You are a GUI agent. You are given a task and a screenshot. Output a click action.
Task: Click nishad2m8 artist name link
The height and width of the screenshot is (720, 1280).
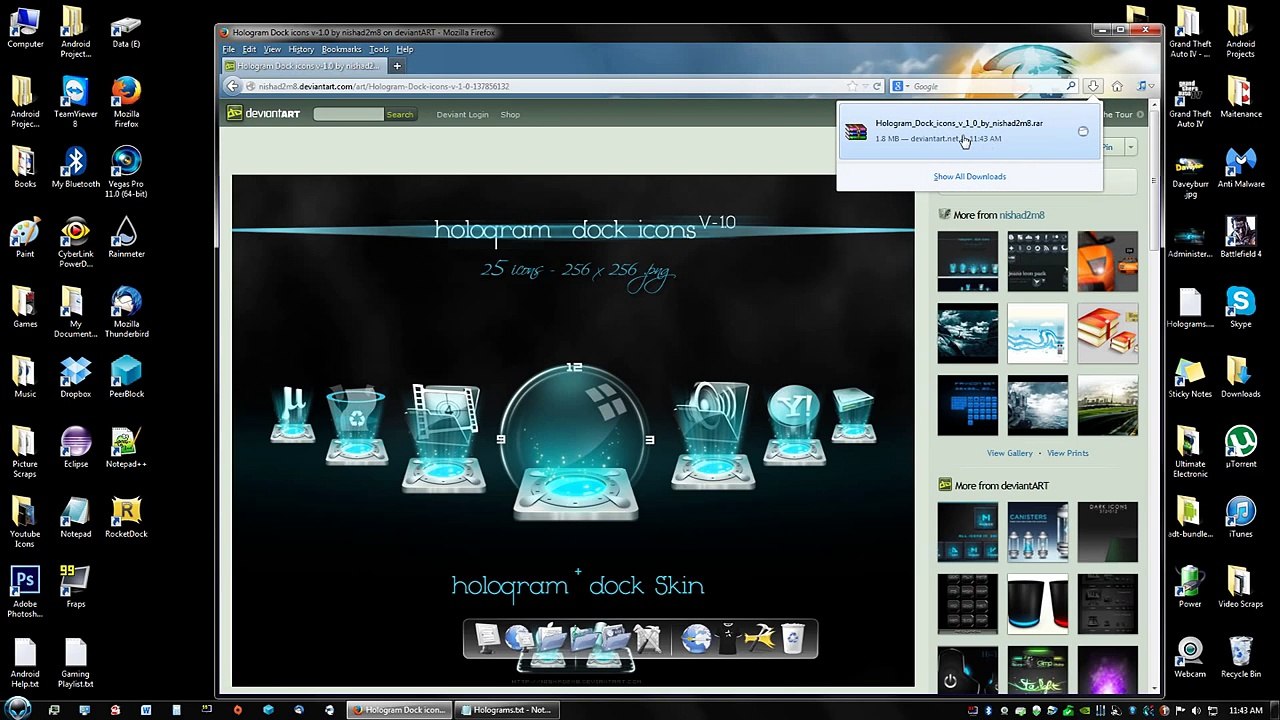click(1022, 215)
